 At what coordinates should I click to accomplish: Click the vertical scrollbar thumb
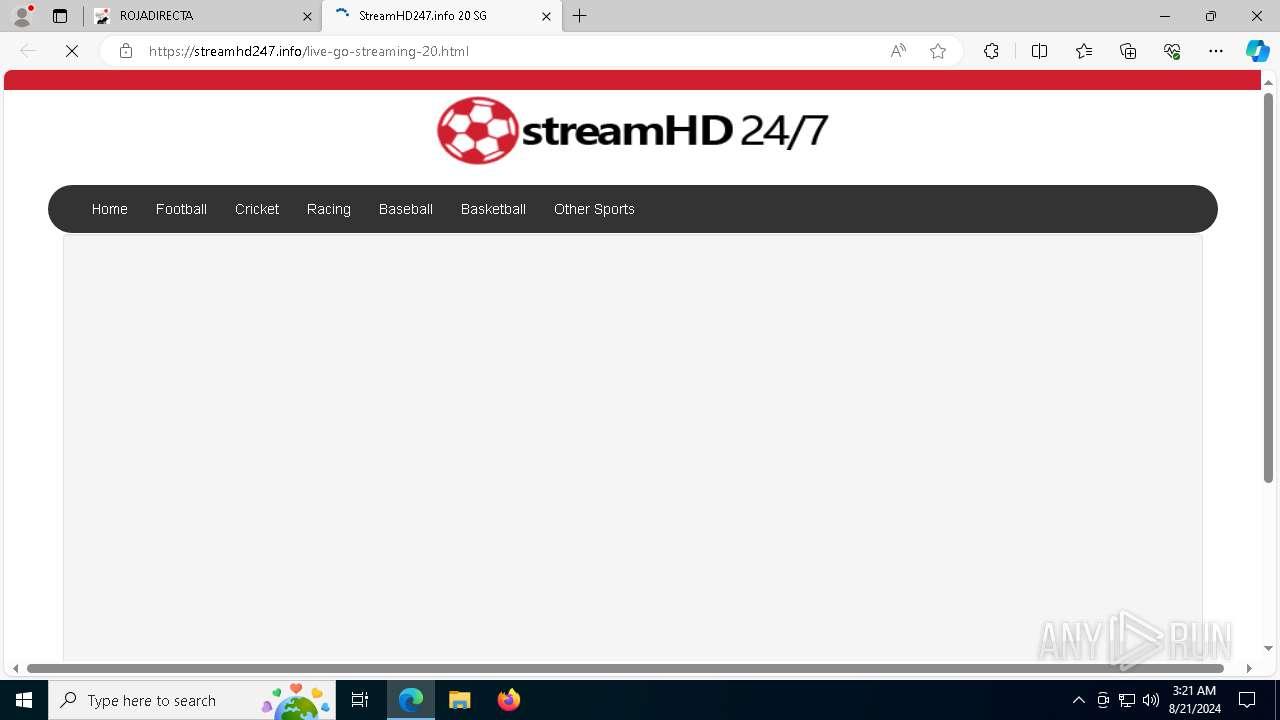1268,288
